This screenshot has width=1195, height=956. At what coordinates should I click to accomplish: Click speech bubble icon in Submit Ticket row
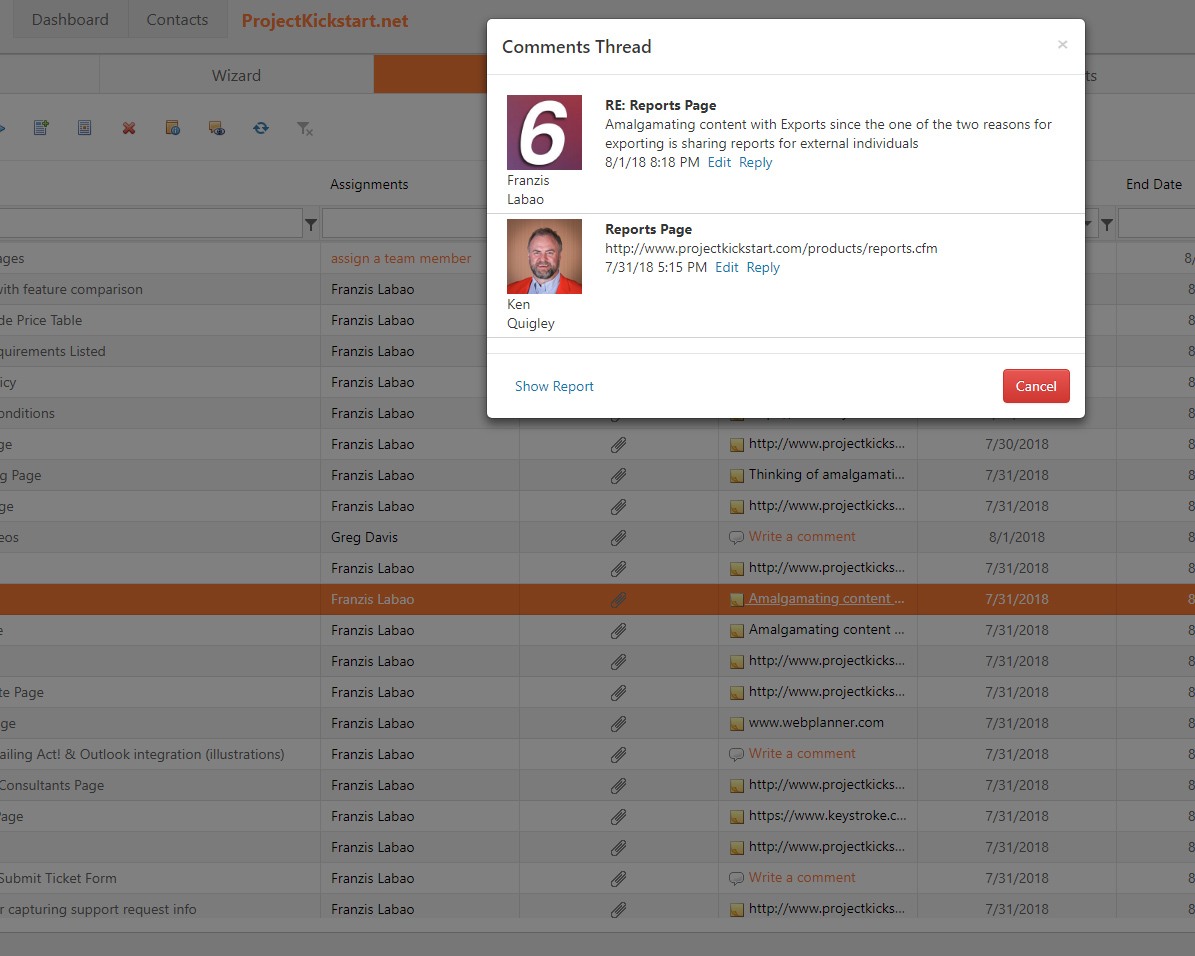pos(736,878)
